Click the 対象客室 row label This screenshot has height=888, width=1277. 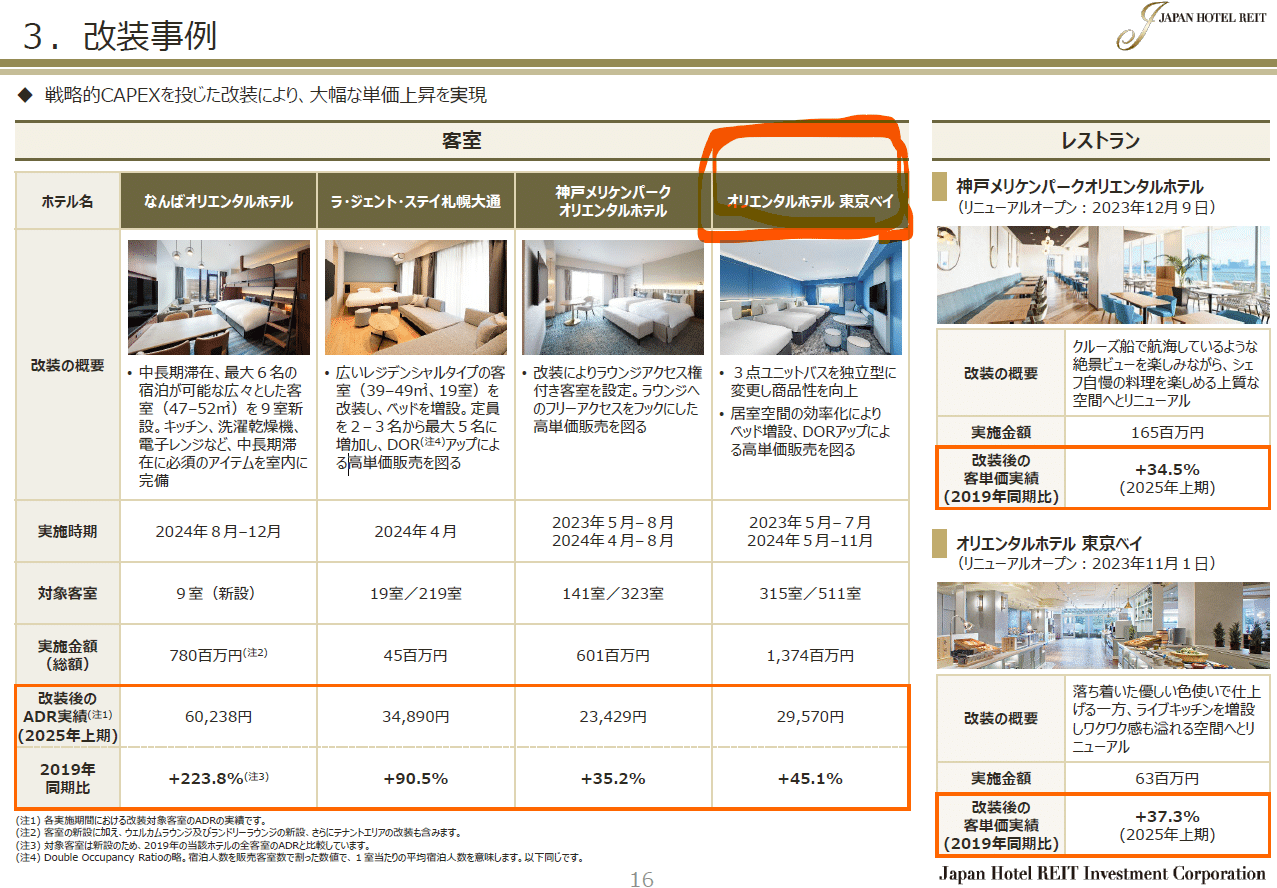point(67,593)
